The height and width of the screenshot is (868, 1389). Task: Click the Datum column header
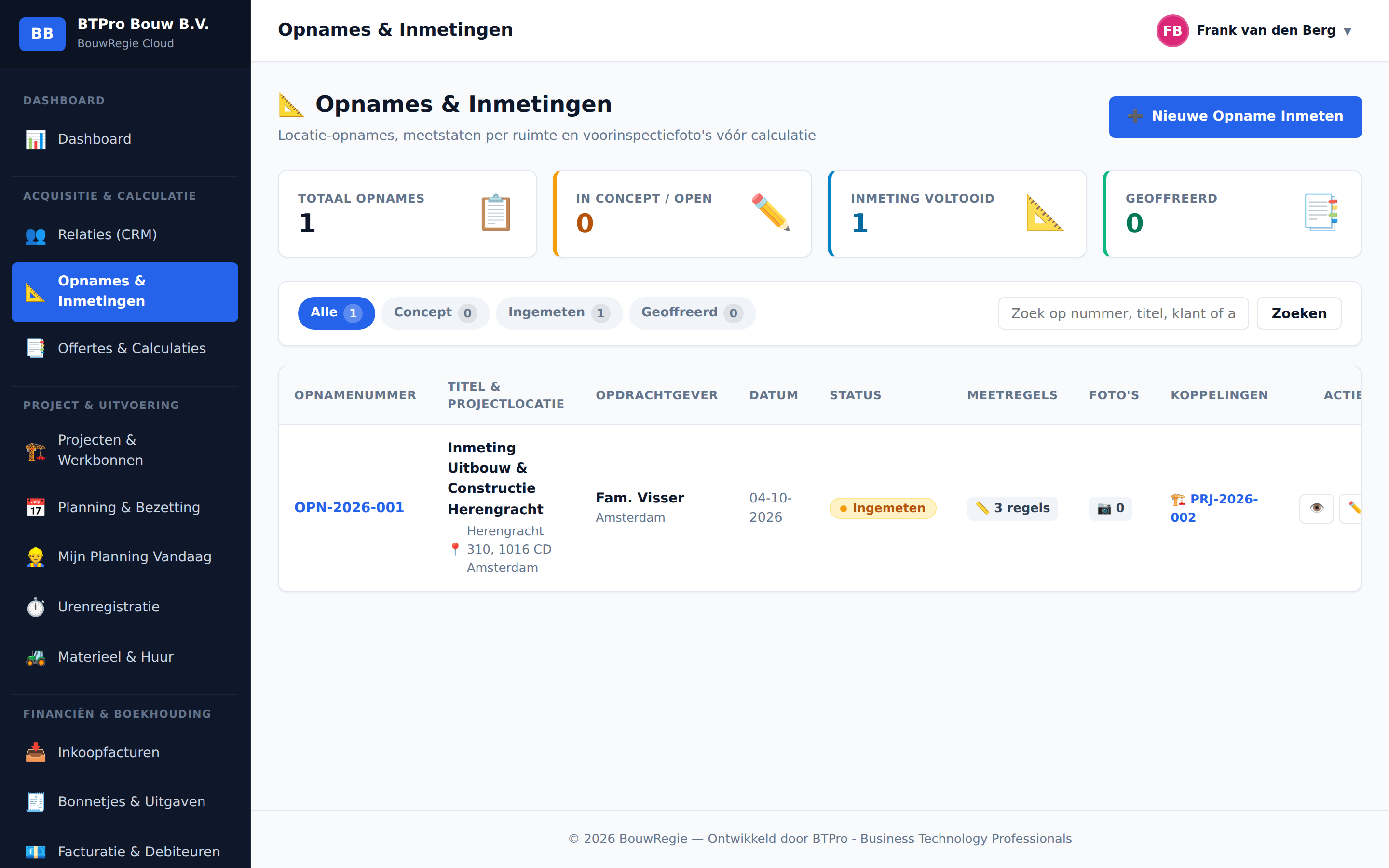click(x=774, y=395)
